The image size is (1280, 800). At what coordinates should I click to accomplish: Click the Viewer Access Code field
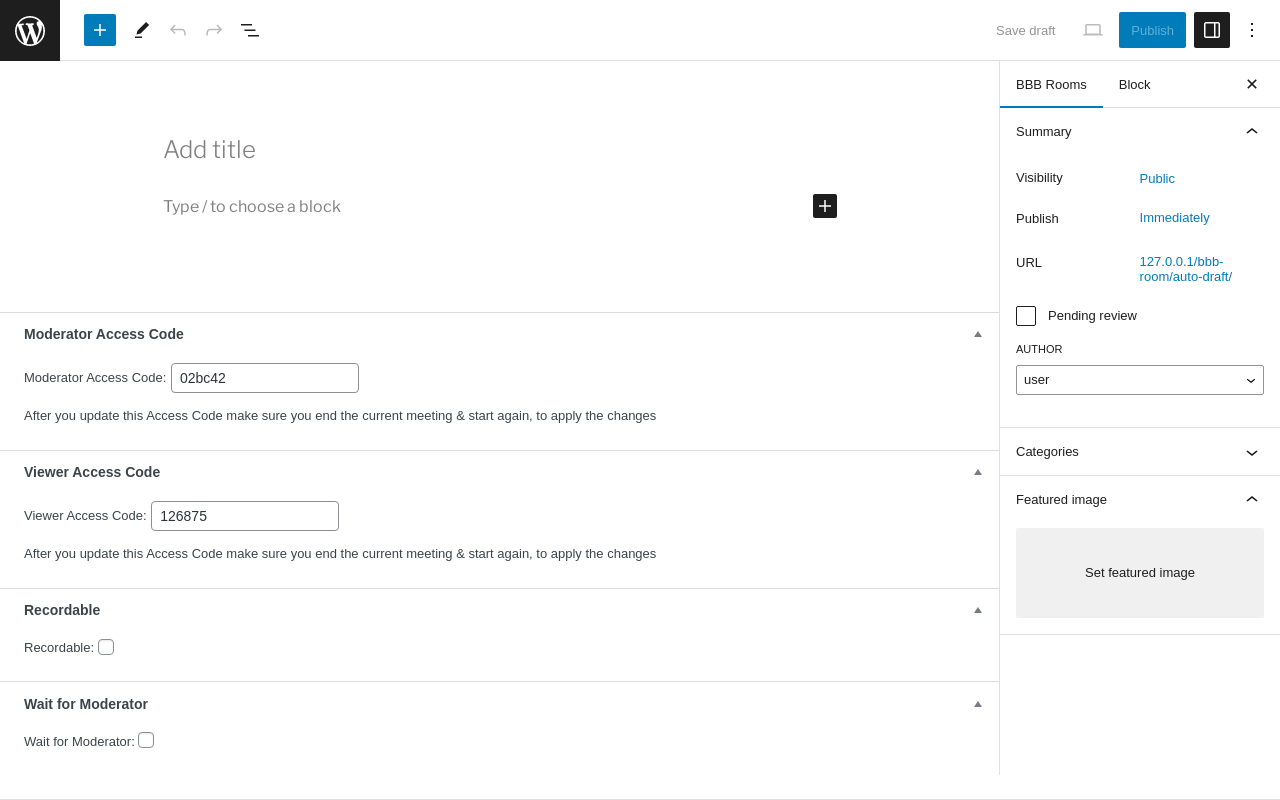point(245,516)
